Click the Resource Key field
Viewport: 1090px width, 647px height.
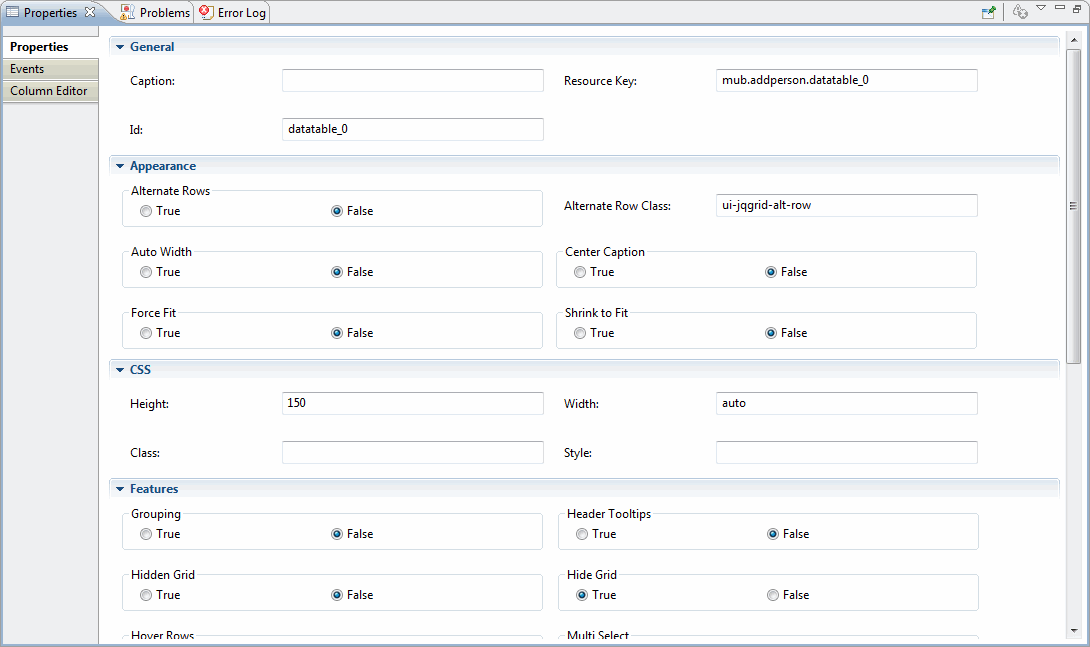click(847, 81)
